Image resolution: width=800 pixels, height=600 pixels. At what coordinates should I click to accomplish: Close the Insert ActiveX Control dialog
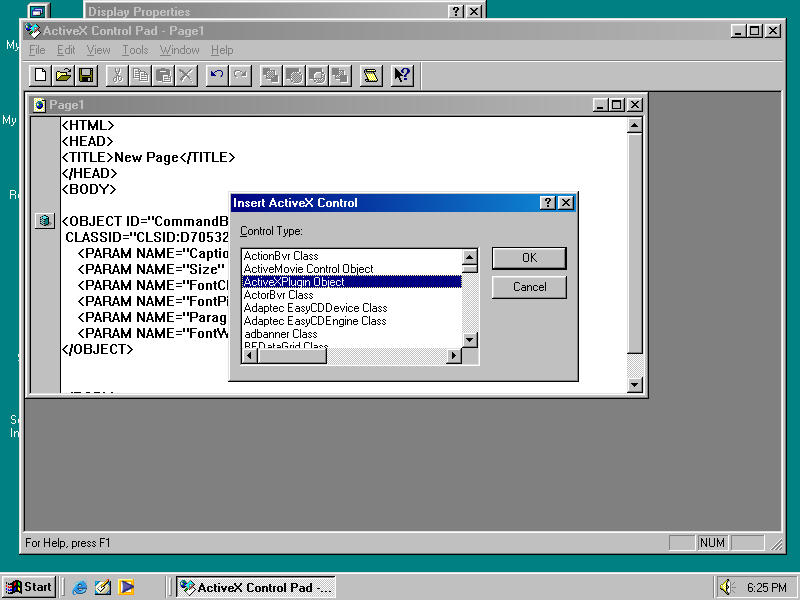(566, 203)
